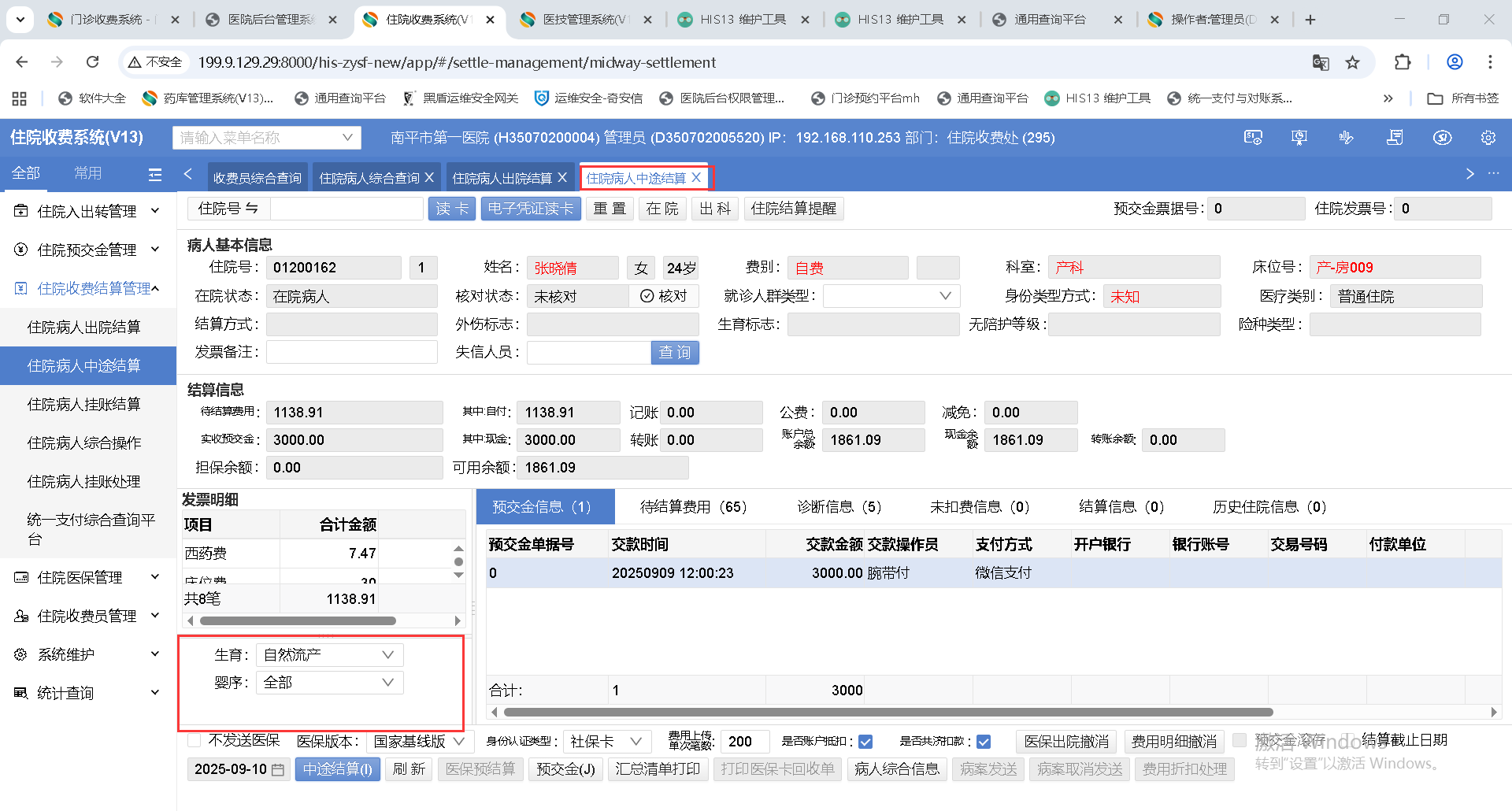Switch sidebar to the 常用 tab
Image resolution: width=1512 pixels, height=811 pixels.
coord(87,173)
